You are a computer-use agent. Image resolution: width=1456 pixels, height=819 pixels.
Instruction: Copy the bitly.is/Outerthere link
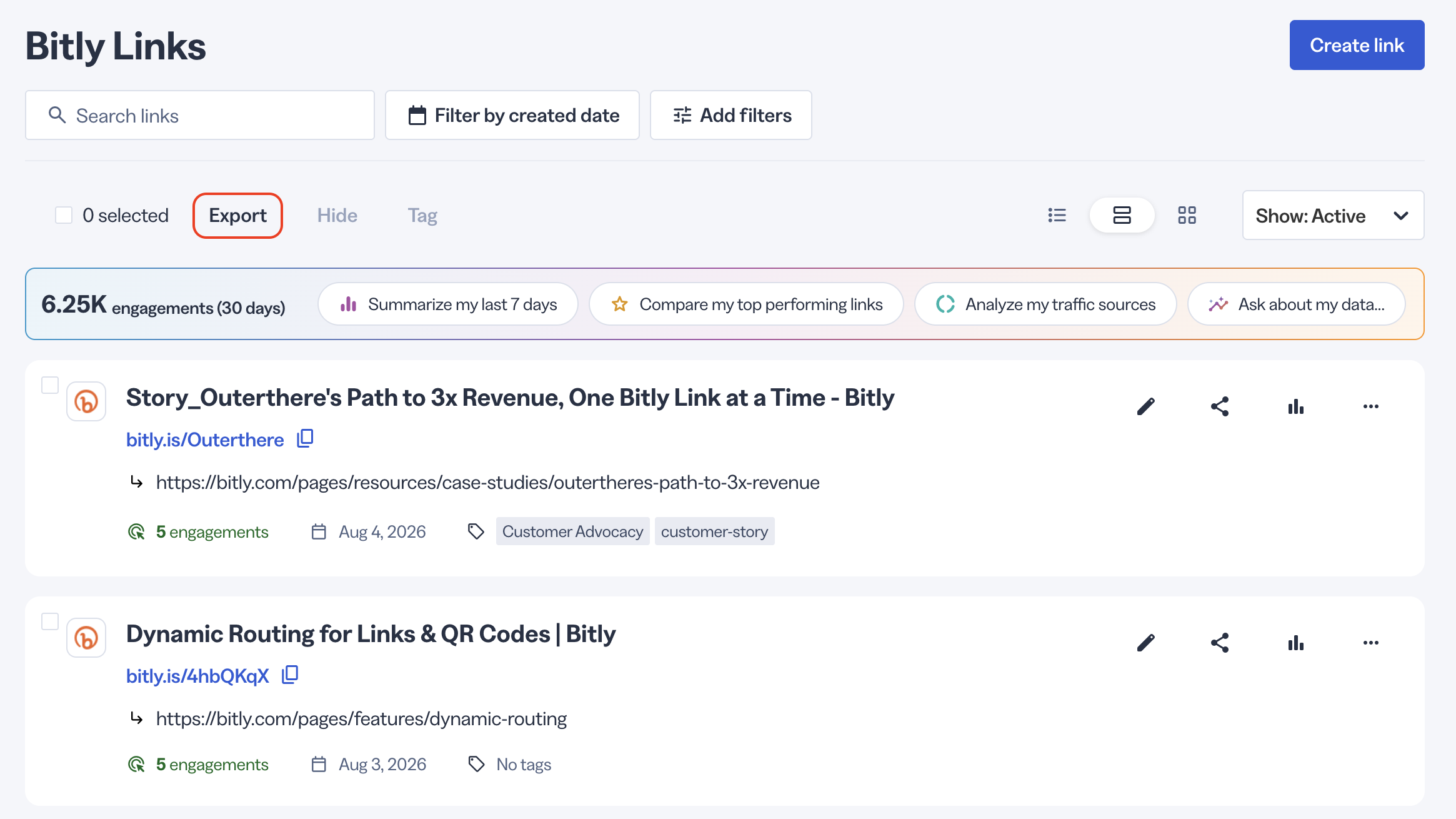305,438
